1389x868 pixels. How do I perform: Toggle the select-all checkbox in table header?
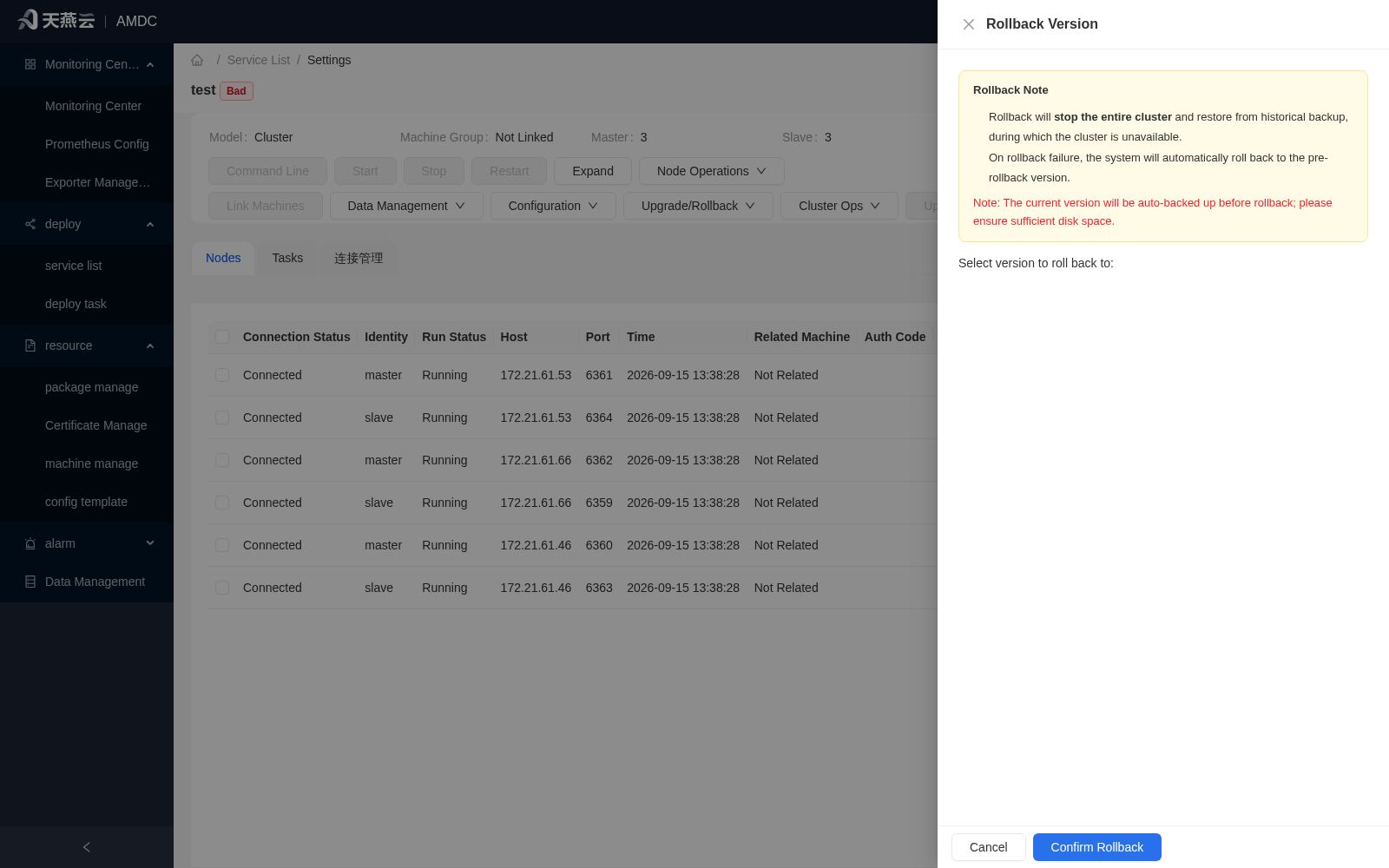[x=222, y=337]
